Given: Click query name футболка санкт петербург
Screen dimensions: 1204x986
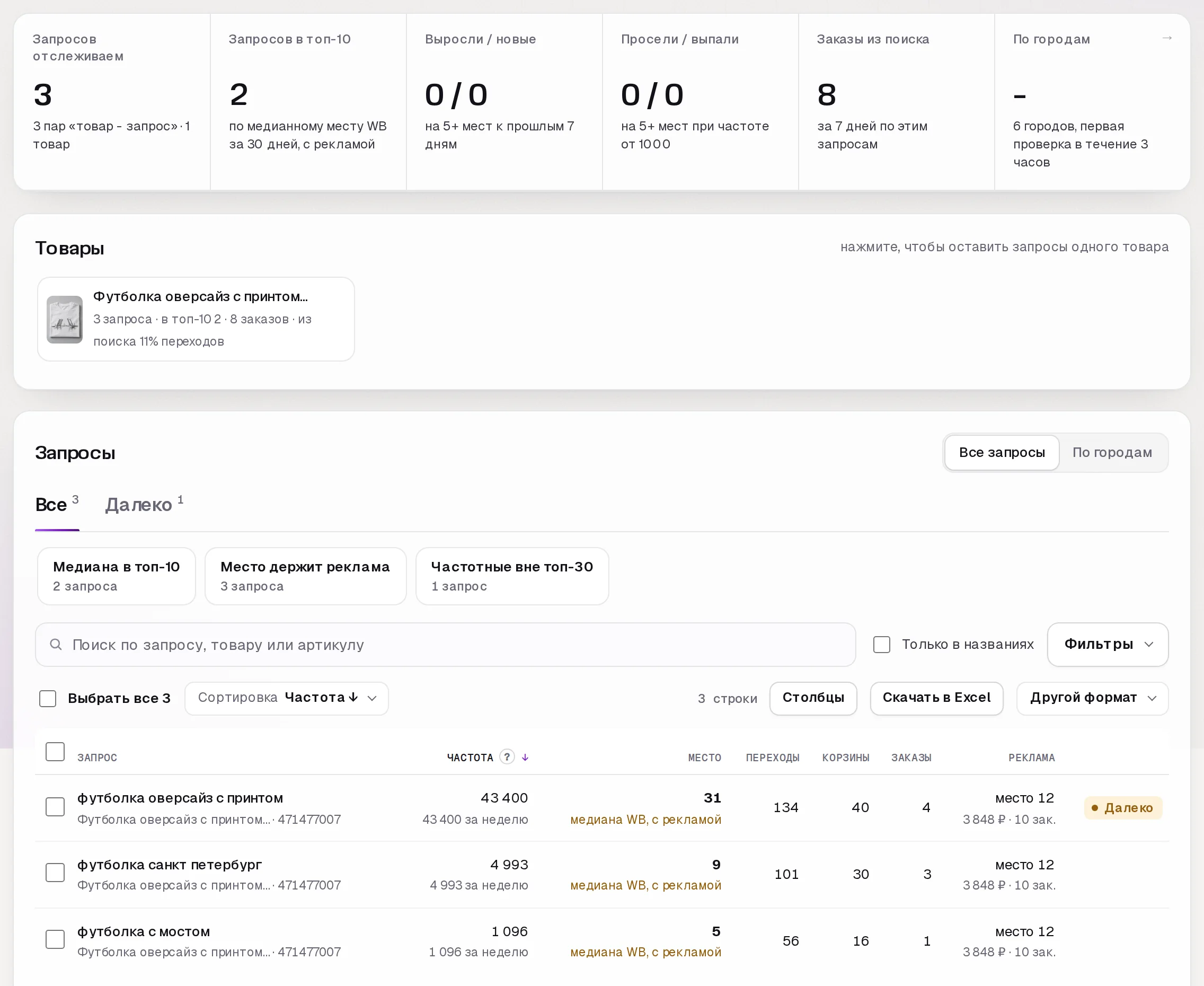Looking at the screenshot, I should 169,865.
